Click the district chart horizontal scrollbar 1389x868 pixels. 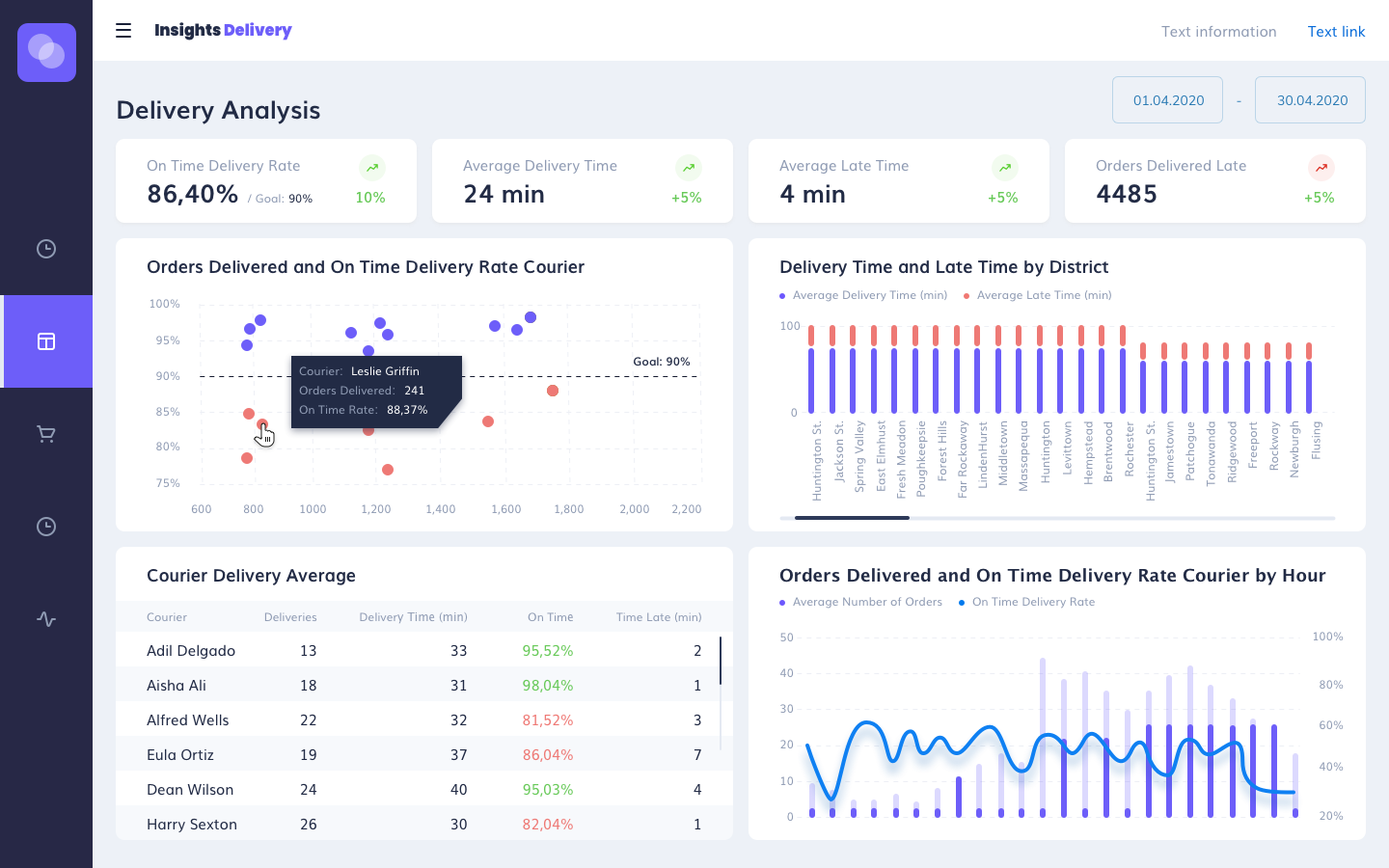pos(1057,518)
